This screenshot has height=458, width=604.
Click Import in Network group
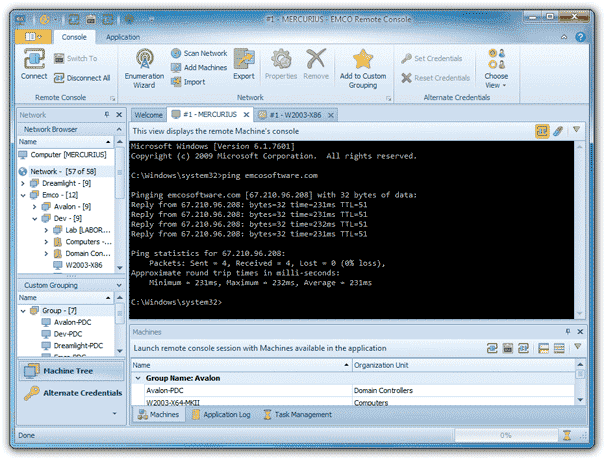click(x=188, y=82)
